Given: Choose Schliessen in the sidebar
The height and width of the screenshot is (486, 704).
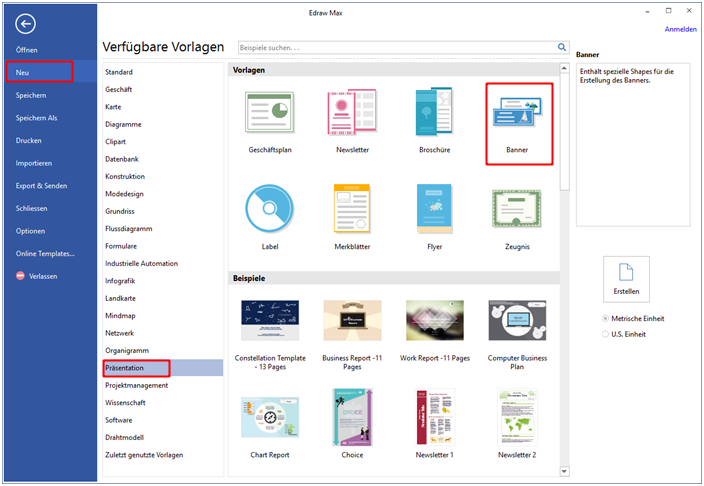Looking at the screenshot, I should pyautogui.click(x=31, y=208).
